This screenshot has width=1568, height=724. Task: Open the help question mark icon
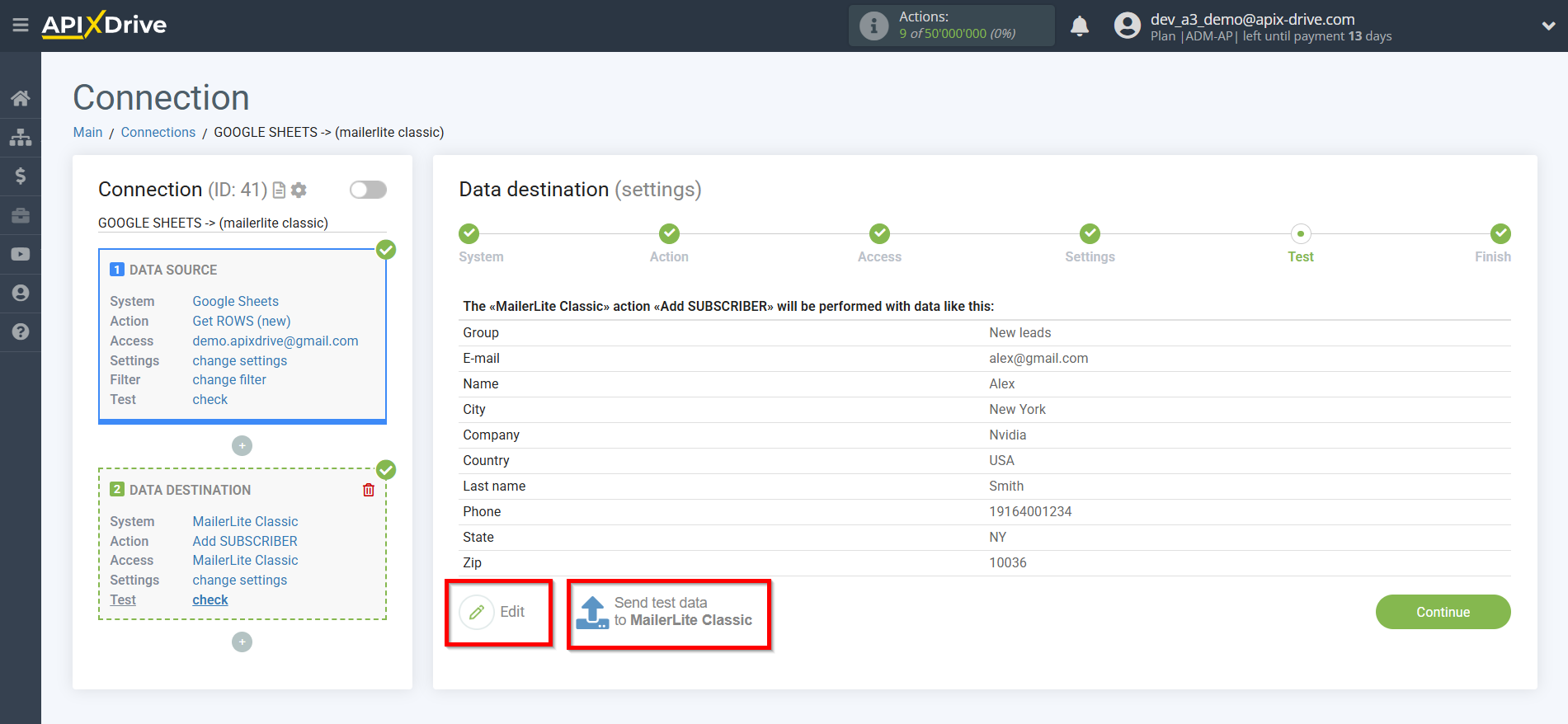[21, 331]
